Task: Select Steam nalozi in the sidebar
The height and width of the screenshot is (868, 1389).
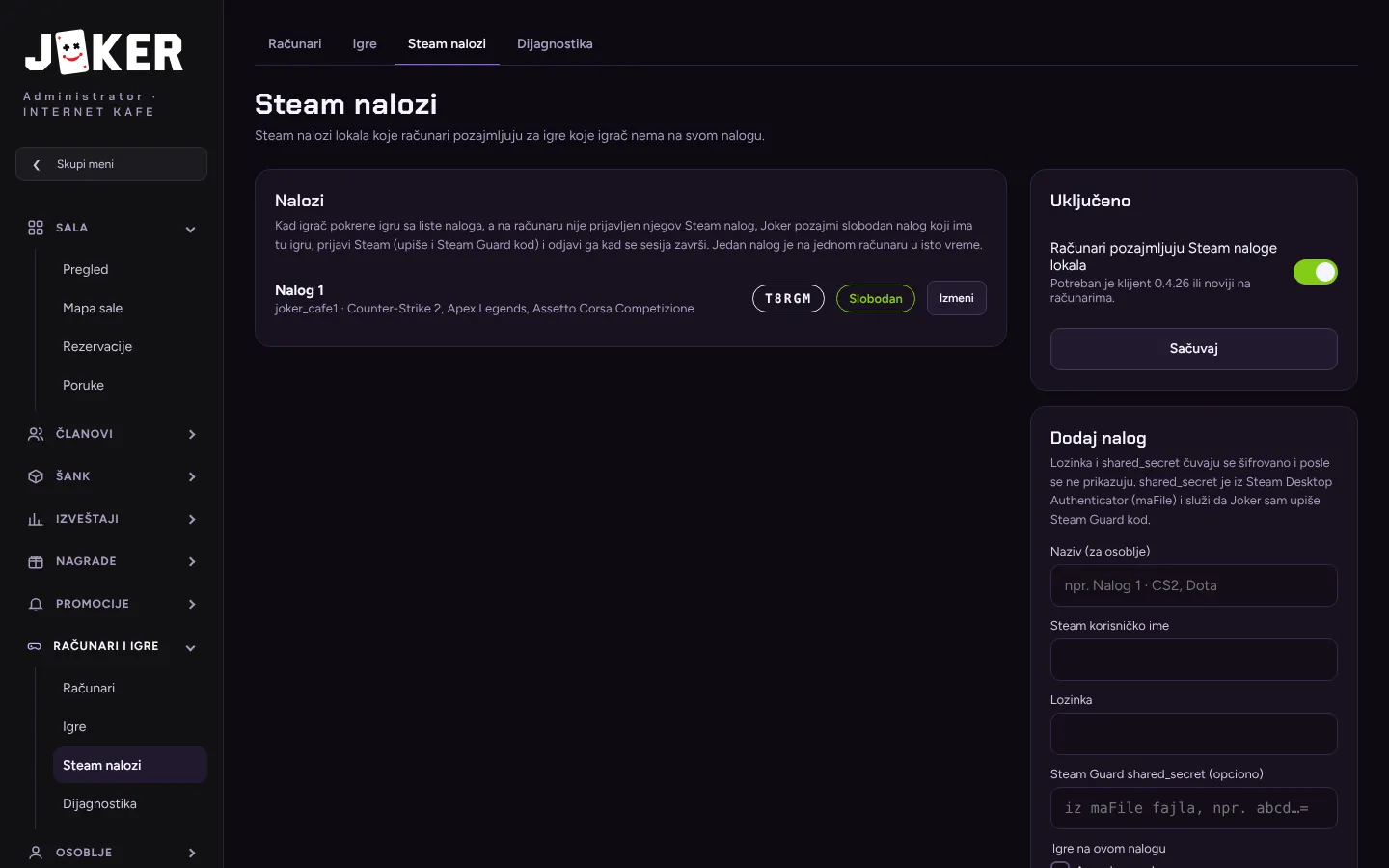Action: [130, 765]
